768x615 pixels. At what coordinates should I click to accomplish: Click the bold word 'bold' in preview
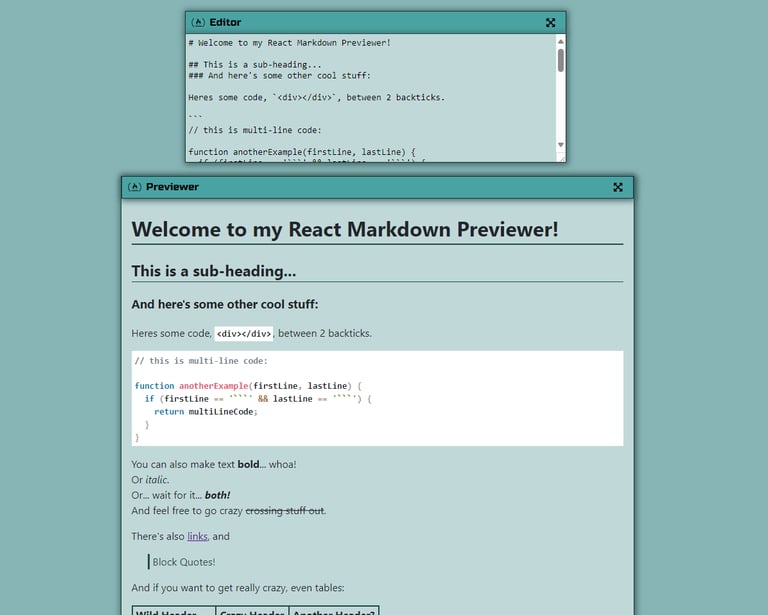(x=248, y=464)
